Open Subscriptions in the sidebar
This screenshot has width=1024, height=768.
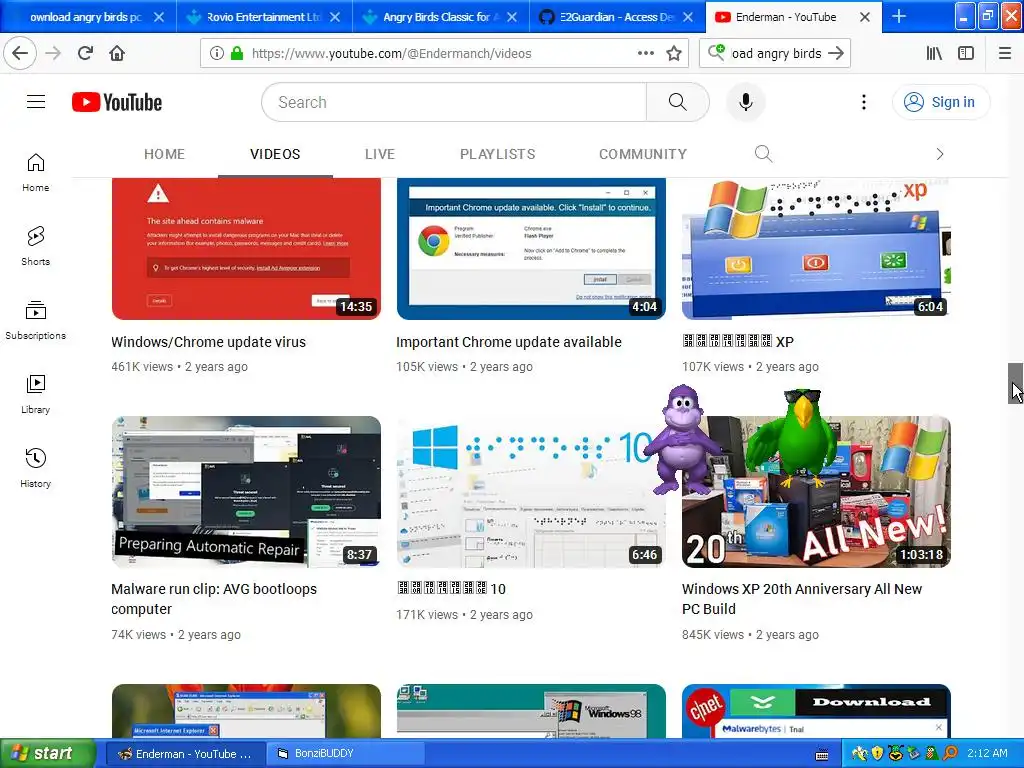(x=36, y=320)
